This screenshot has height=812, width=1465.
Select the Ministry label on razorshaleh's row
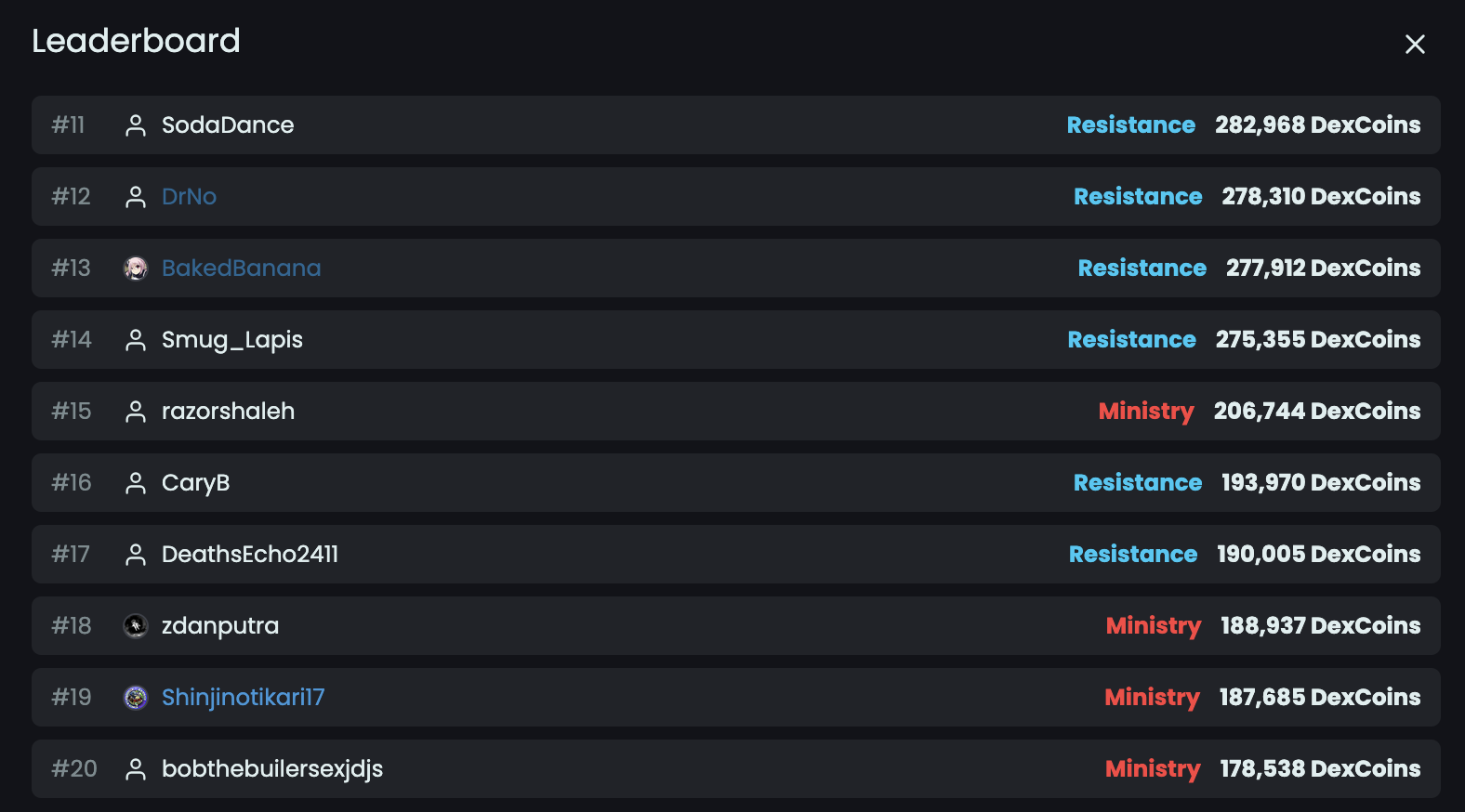[1146, 411]
